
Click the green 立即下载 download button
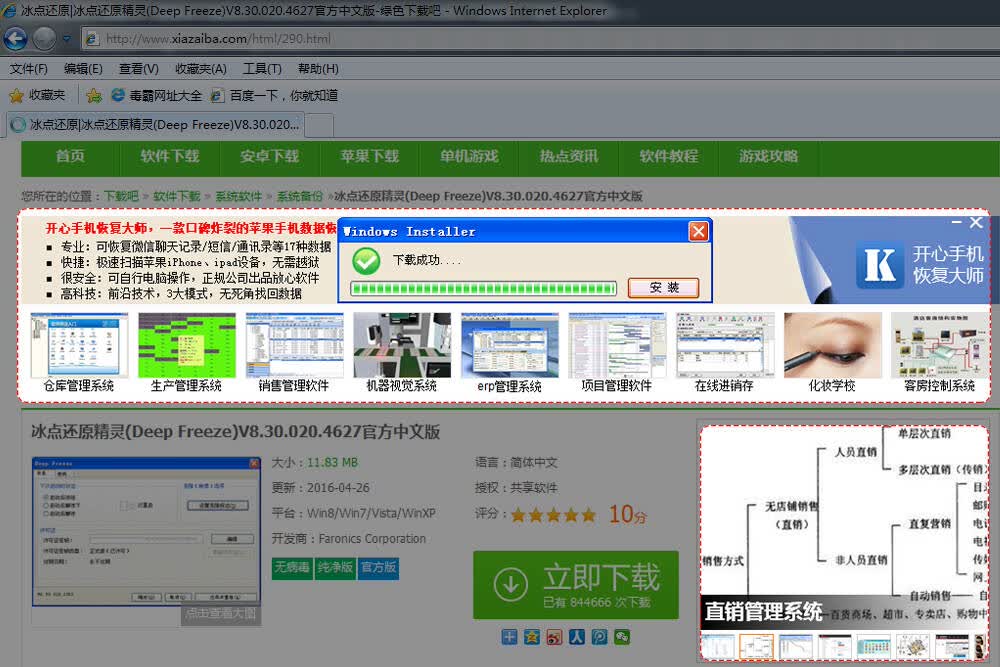(x=575, y=585)
